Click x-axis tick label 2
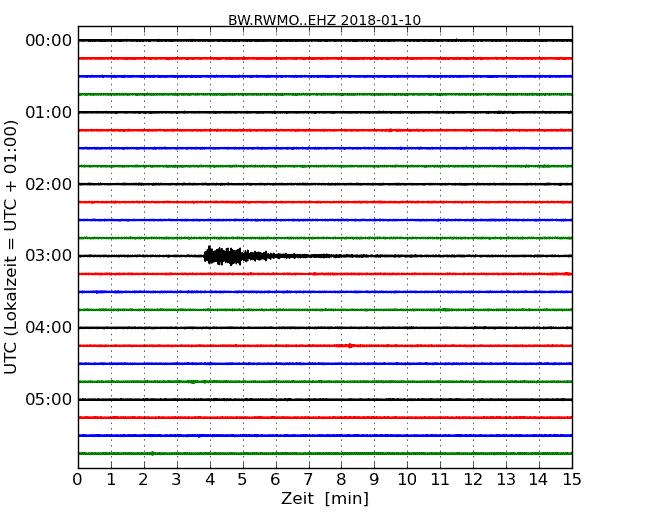This screenshot has width=650, height=520. click(143, 480)
